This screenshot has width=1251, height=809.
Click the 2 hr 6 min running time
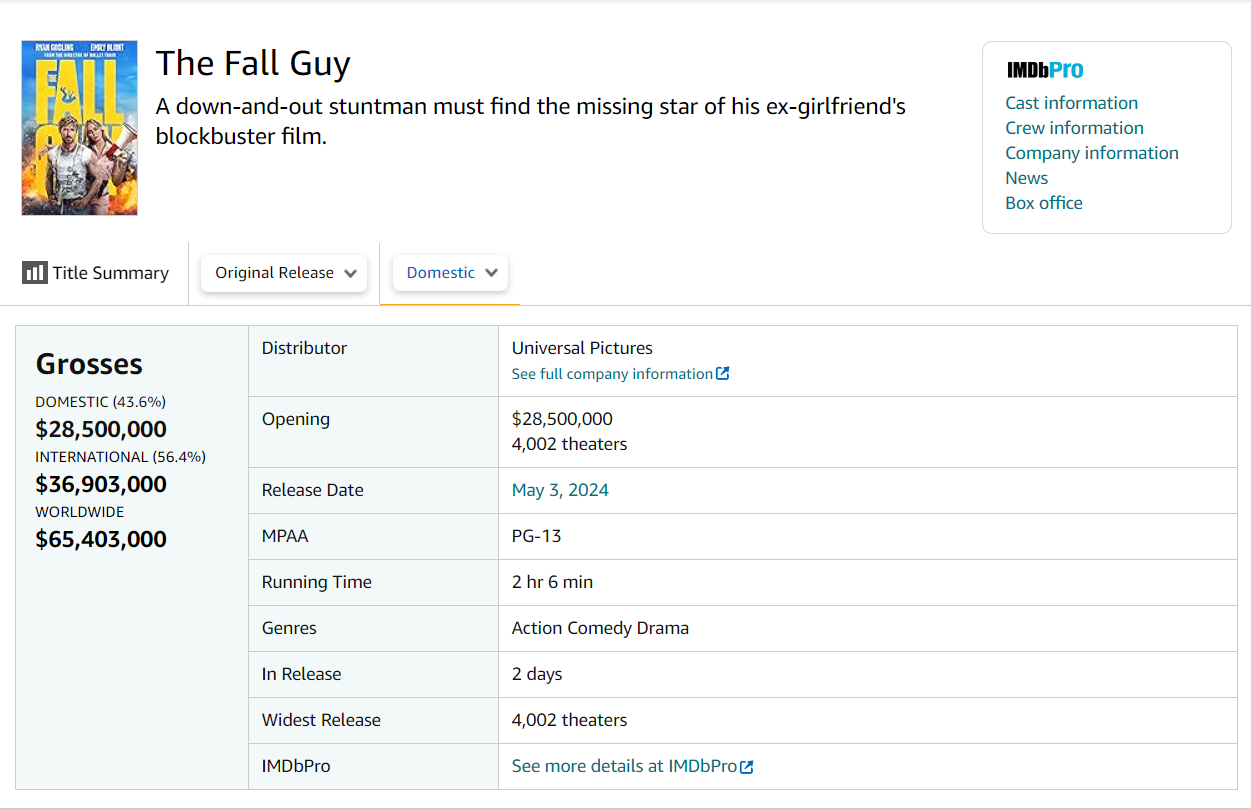click(x=553, y=582)
